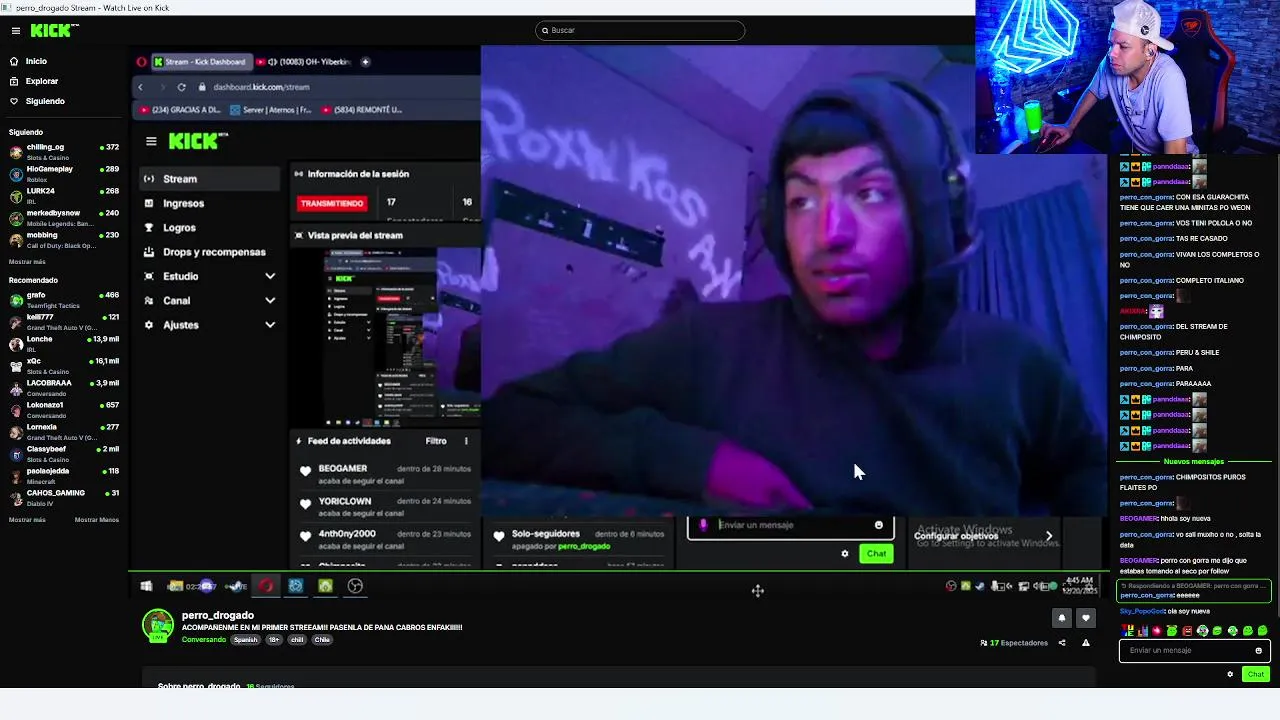The width and height of the screenshot is (1280, 720).
Task: Click the perro_drogado channel avatar
Action: click(x=158, y=625)
